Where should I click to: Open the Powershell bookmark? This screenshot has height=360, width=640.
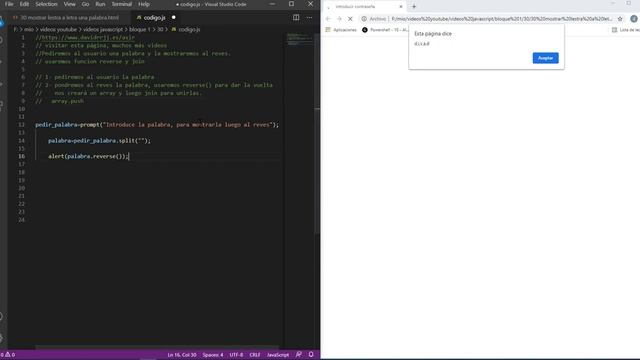(x=385, y=30)
